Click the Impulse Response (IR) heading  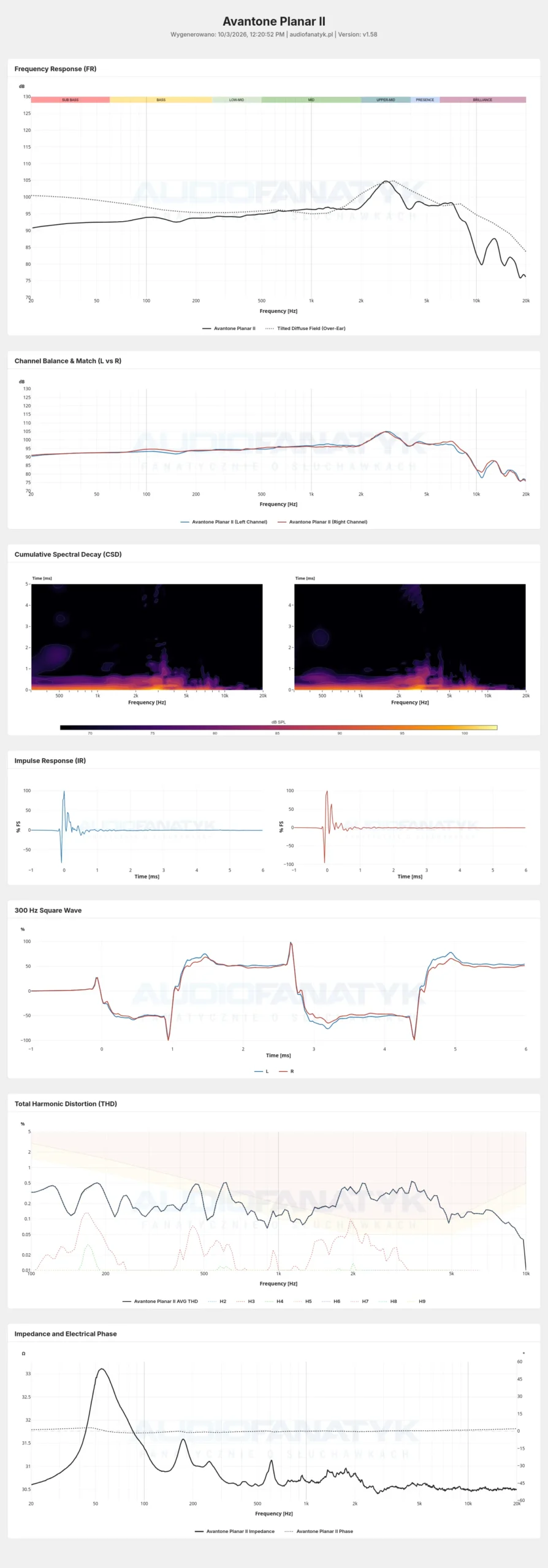pyautogui.click(x=50, y=761)
